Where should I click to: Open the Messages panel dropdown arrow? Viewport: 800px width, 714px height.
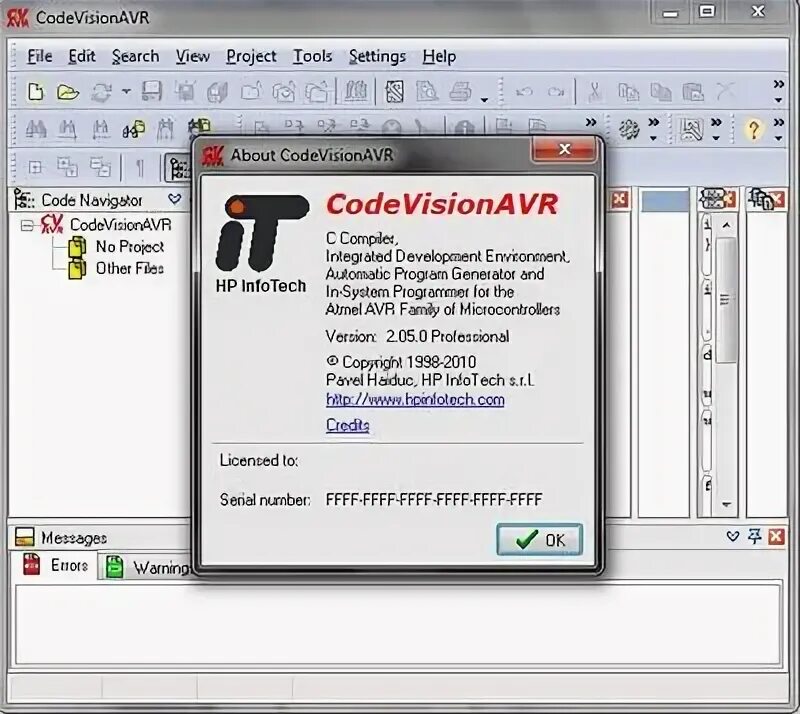pyautogui.click(x=733, y=536)
